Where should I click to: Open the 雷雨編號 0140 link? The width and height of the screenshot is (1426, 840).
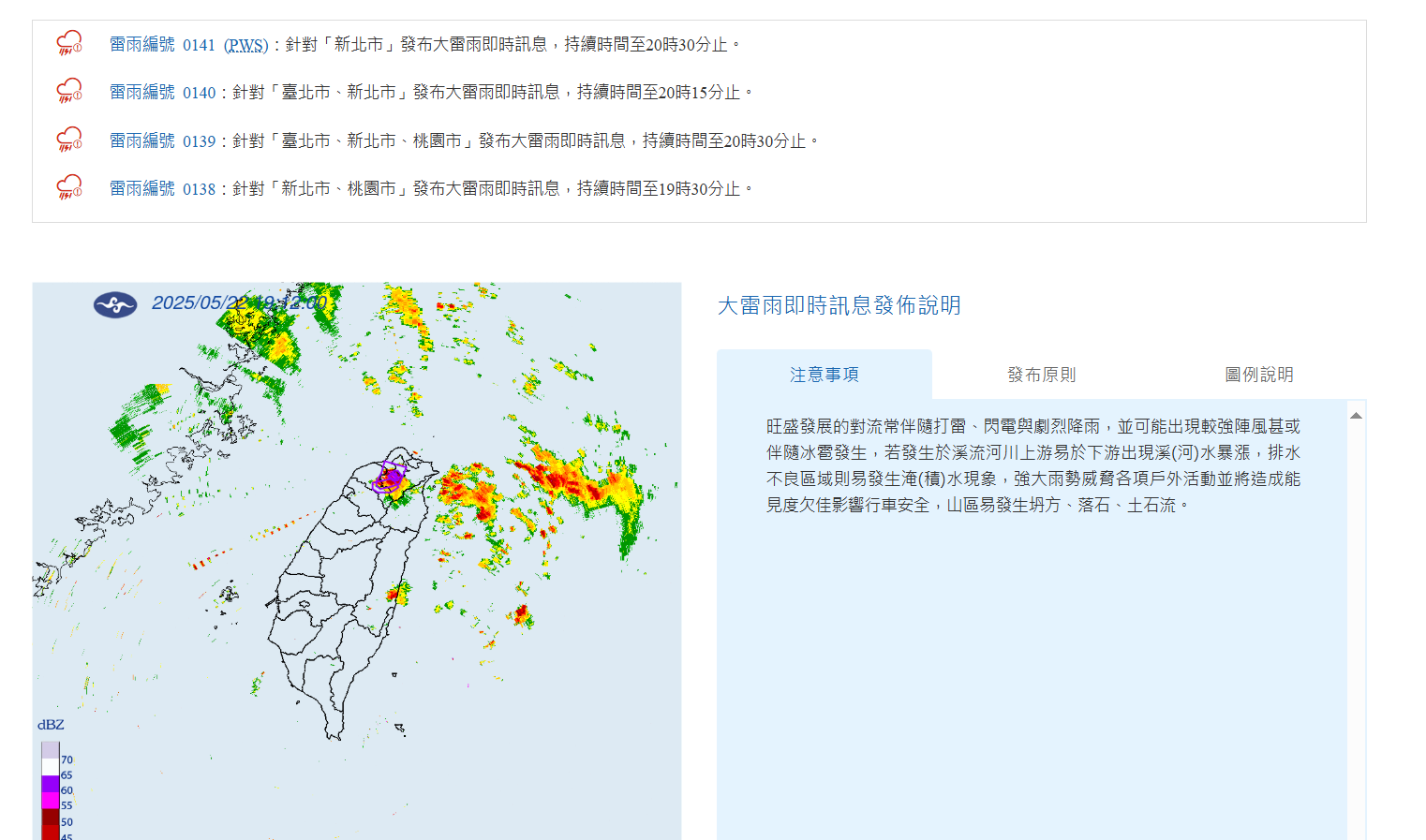point(162,93)
